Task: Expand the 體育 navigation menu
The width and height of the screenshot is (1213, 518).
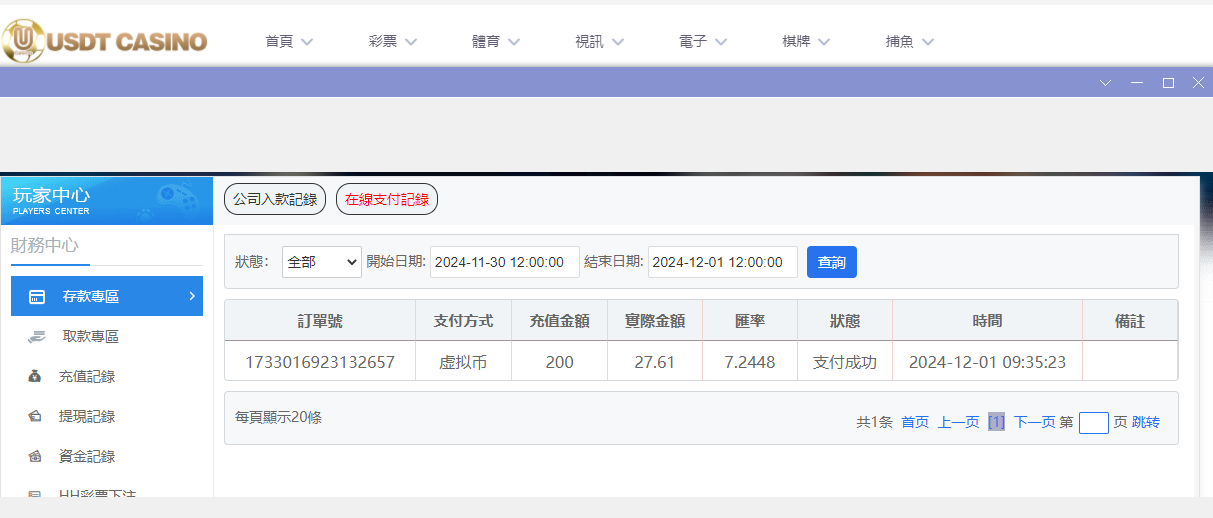Action: click(x=496, y=42)
